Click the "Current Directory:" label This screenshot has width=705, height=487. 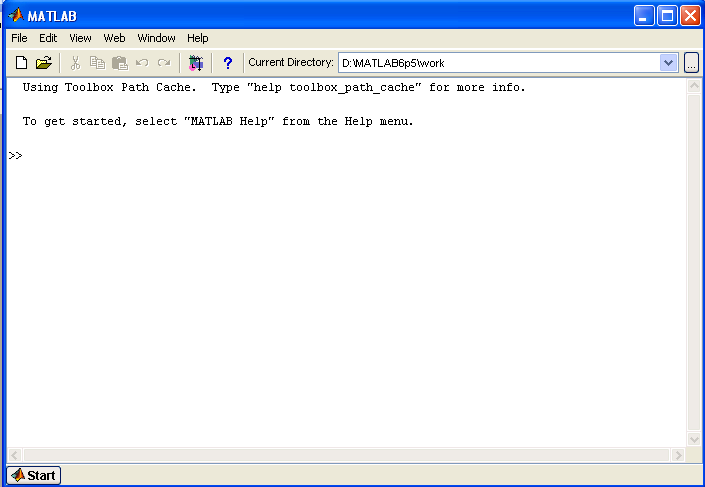(x=291, y=63)
